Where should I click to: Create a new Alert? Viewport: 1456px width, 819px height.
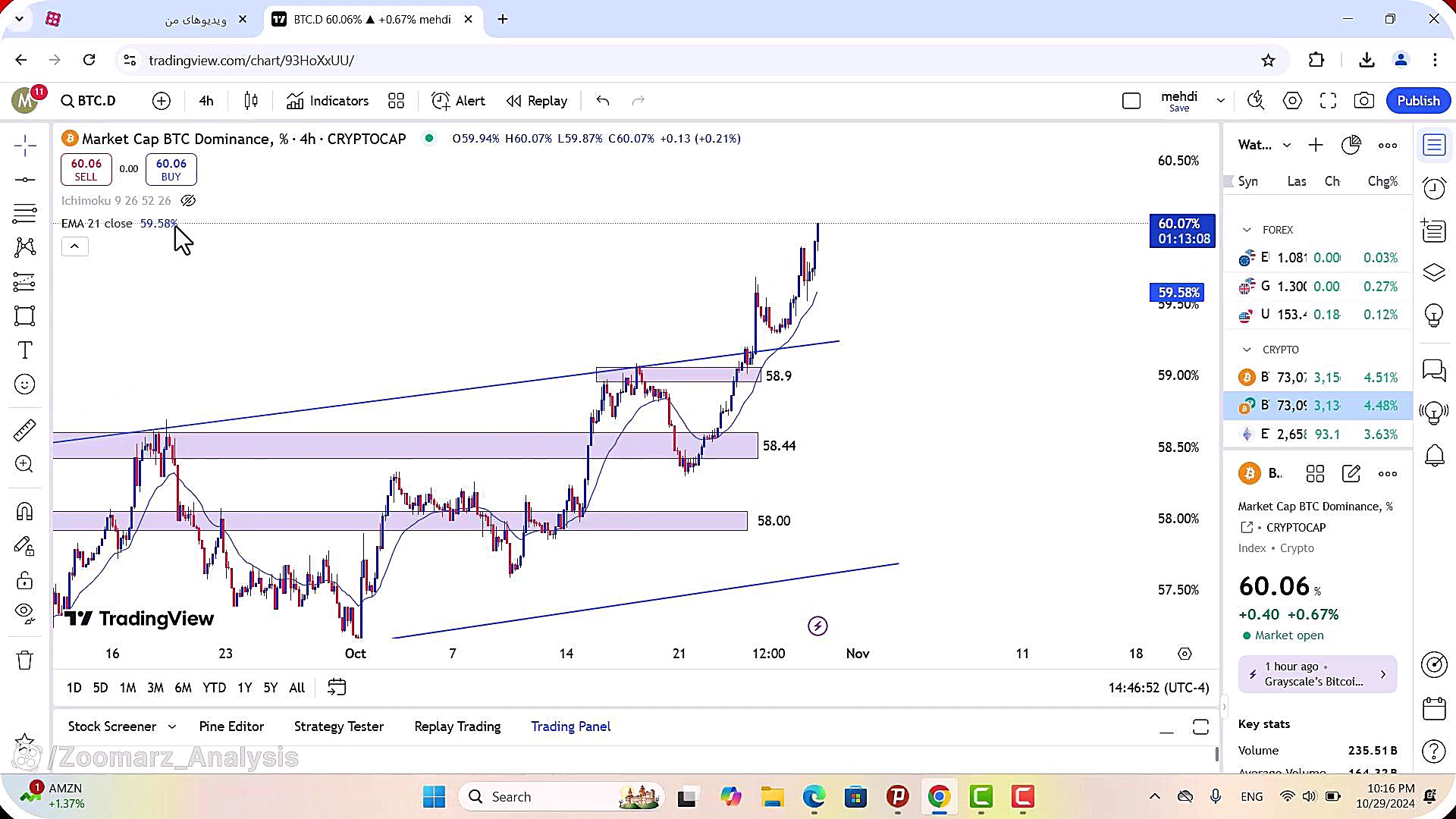click(x=458, y=101)
